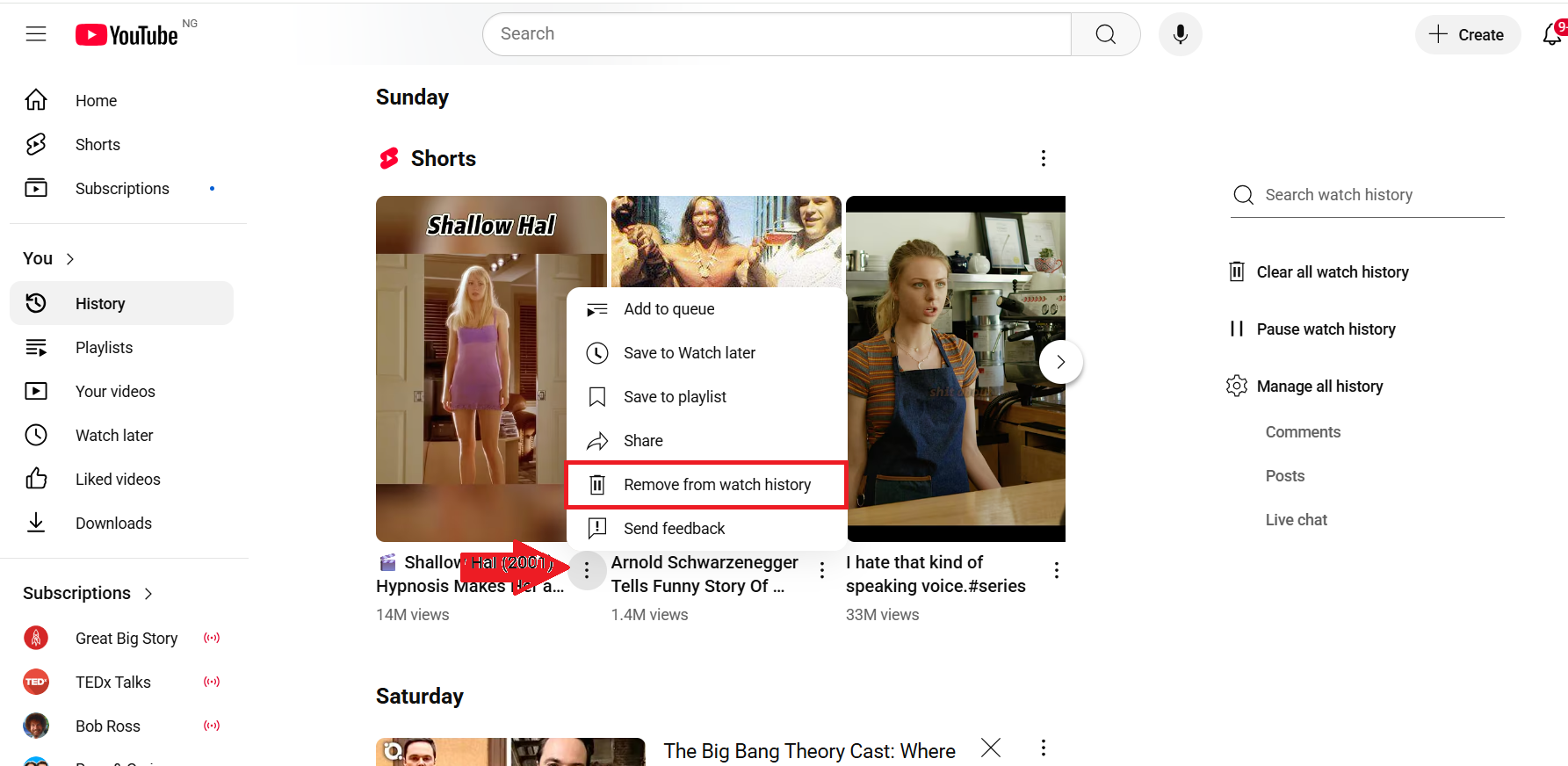Open Posts history link
This screenshot has width=1568, height=766.
(1285, 476)
